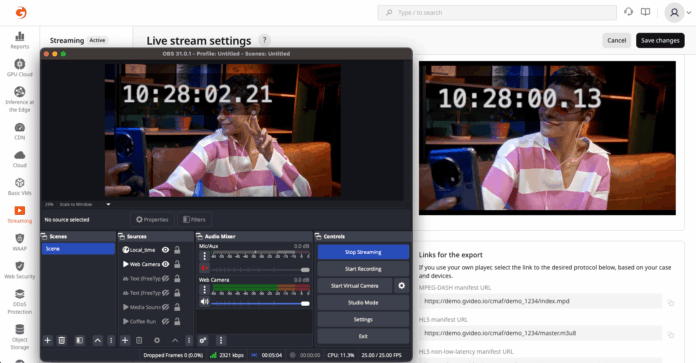Open OBS Settings from Controls
This screenshot has height=363, width=696.
tap(363, 320)
